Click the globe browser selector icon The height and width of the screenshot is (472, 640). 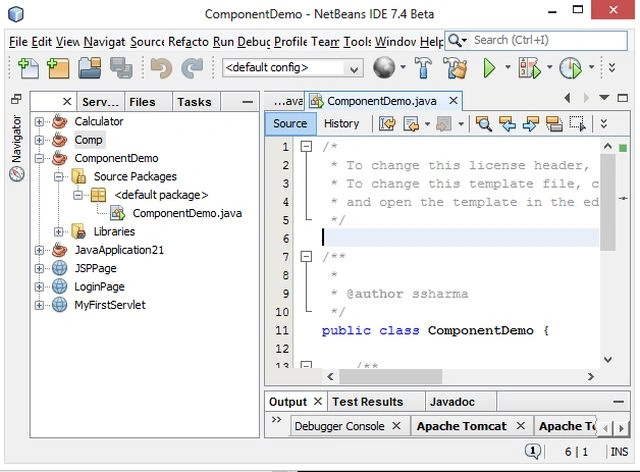tap(384, 67)
